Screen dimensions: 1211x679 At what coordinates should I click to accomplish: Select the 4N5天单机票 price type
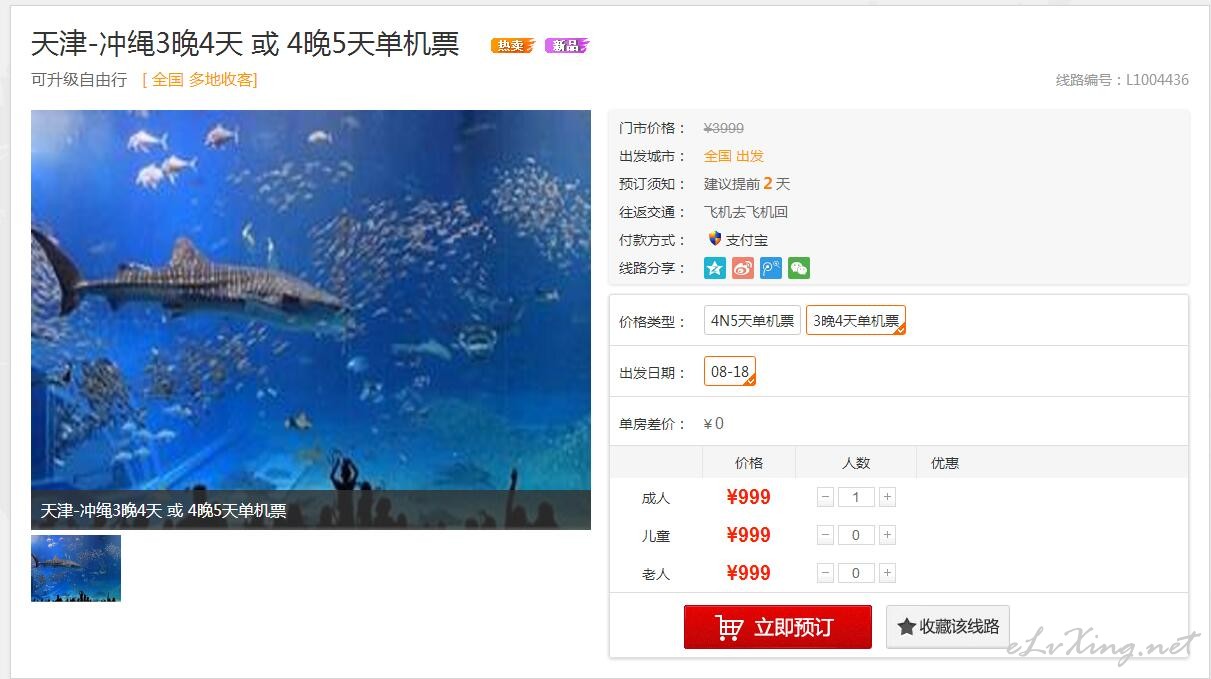(752, 320)
